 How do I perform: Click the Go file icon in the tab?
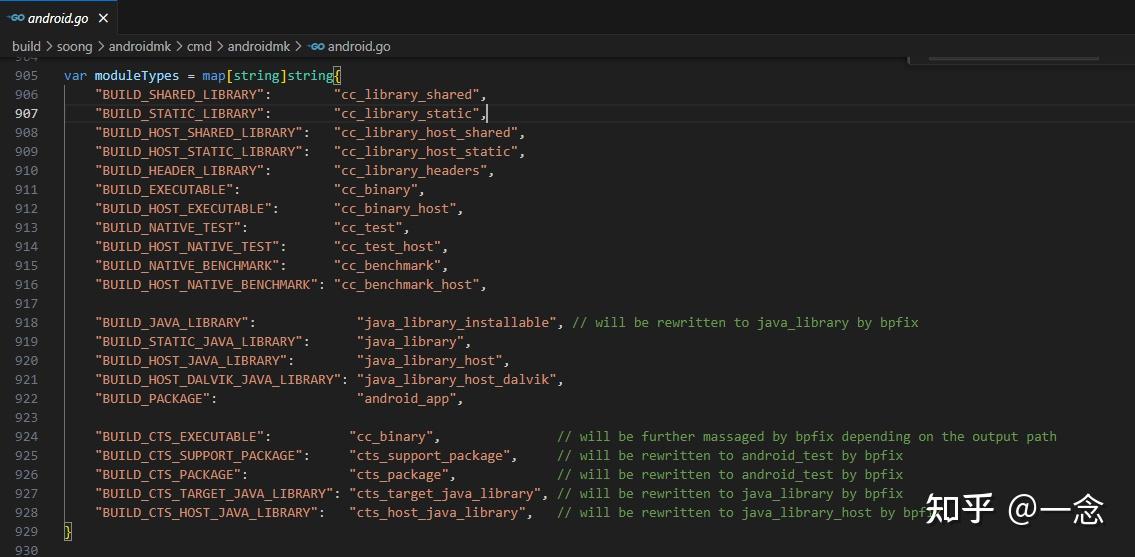click(x=16, y=18)
